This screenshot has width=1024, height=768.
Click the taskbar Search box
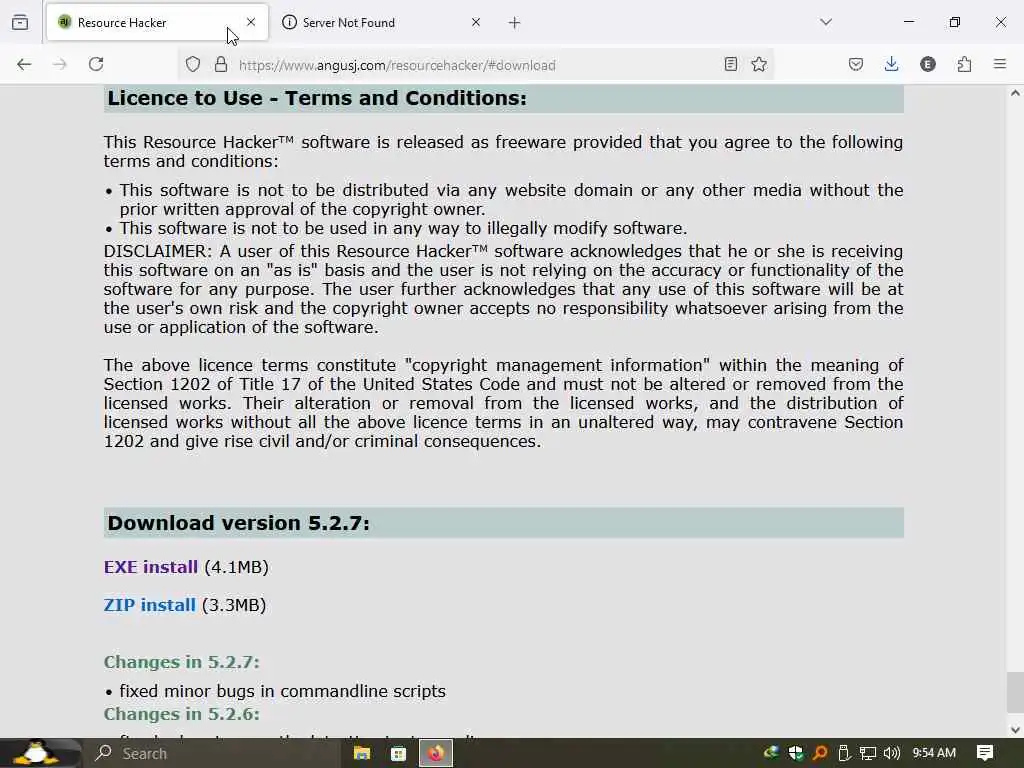pos(212,754)
